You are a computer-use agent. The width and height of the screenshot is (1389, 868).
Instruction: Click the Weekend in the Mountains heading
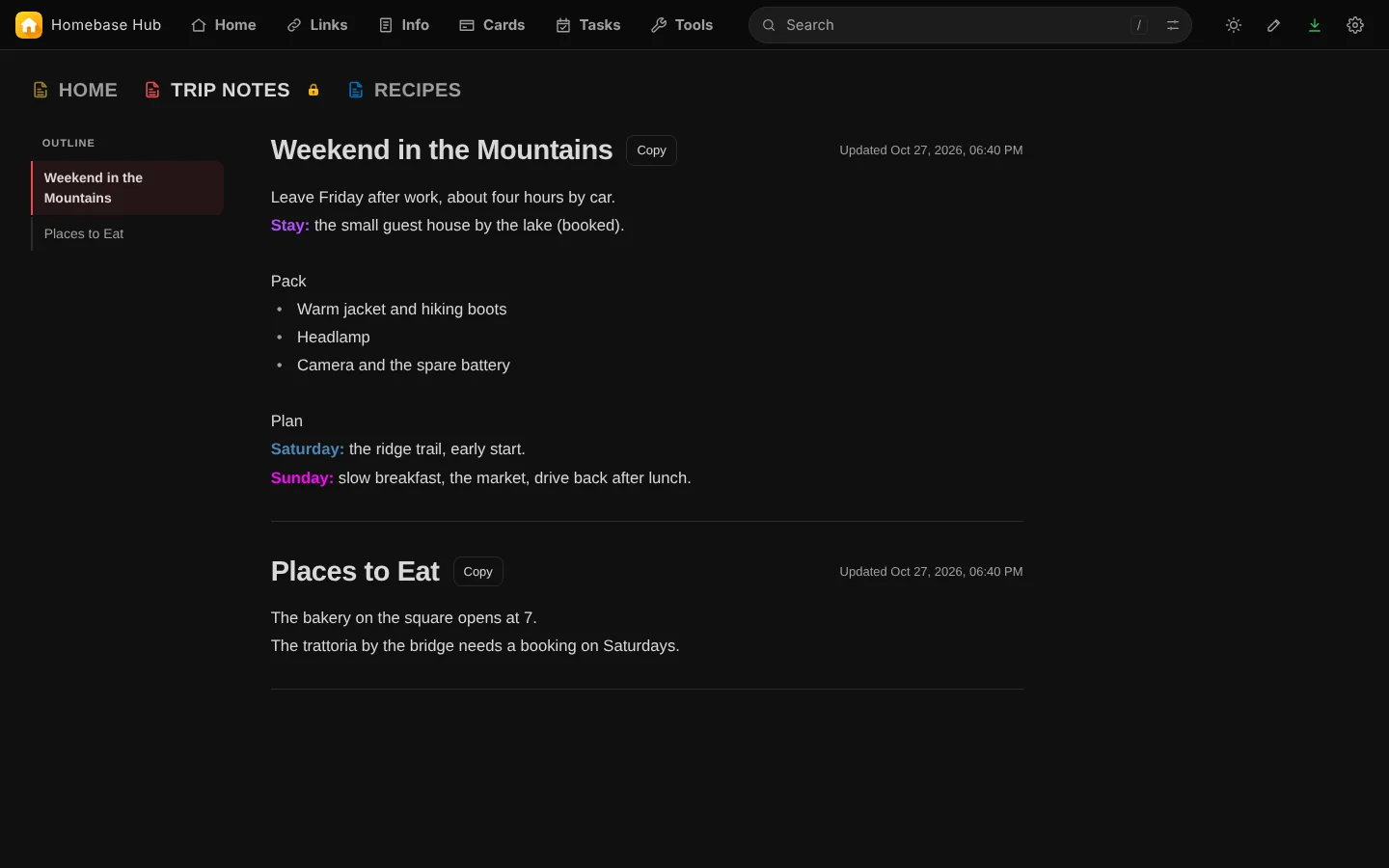[x=442, y=150]
